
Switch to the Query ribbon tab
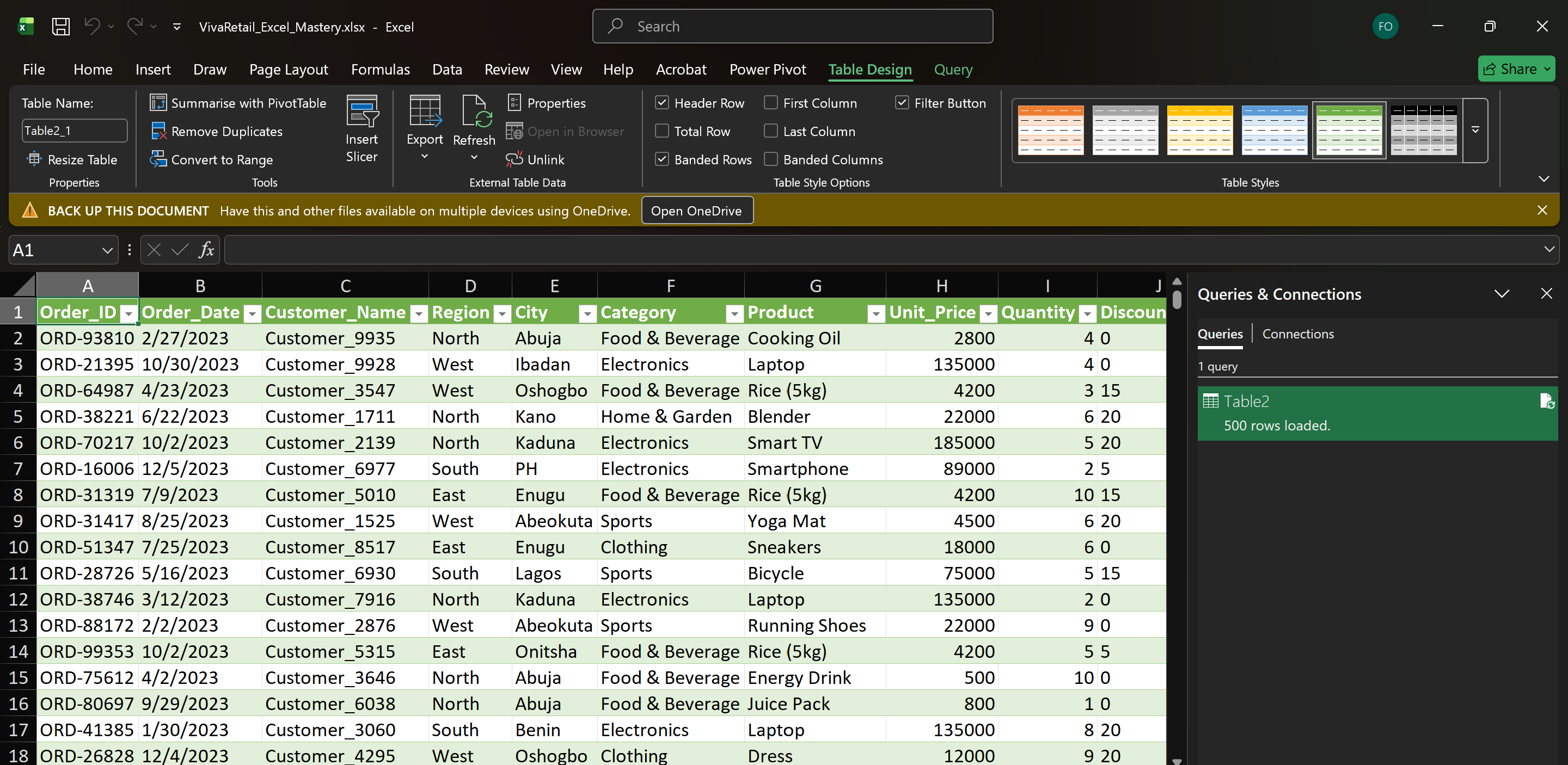pos(953,69)
